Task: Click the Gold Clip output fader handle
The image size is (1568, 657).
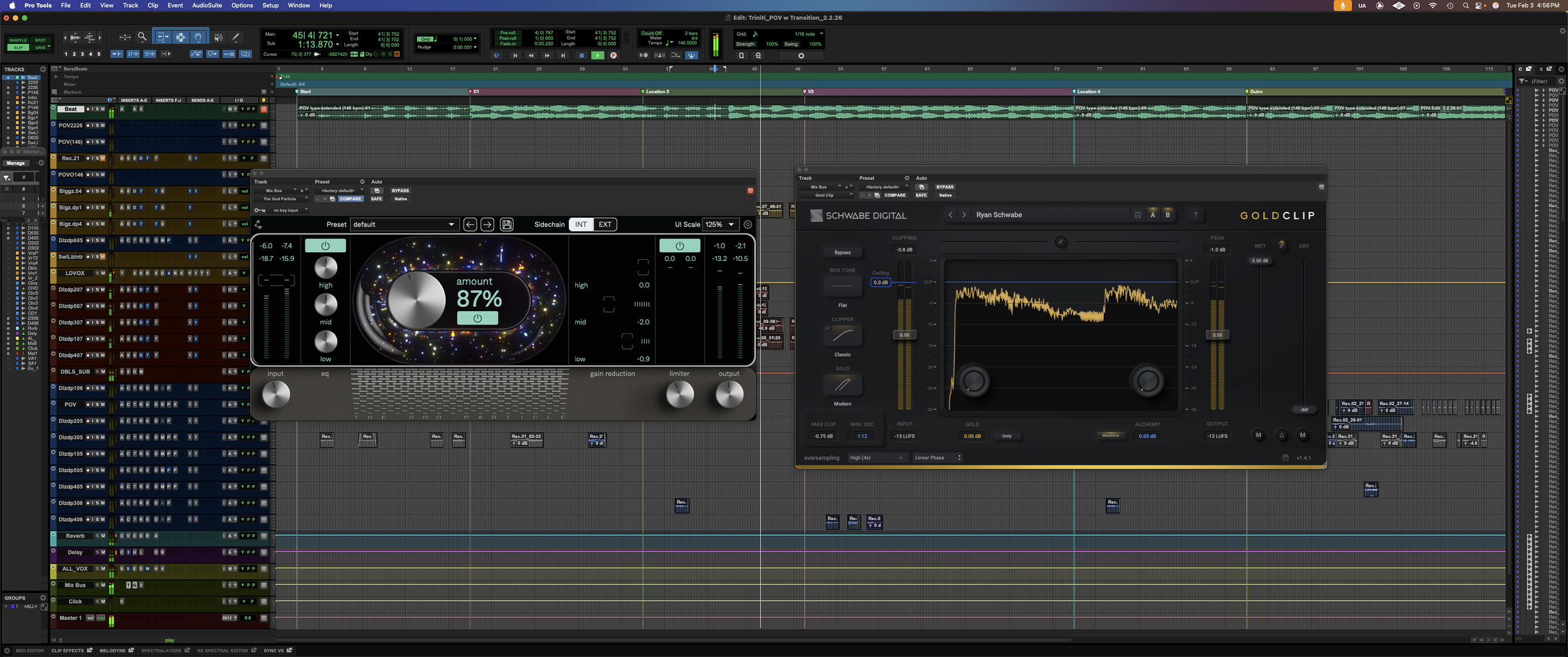Action: point(1217,335)
